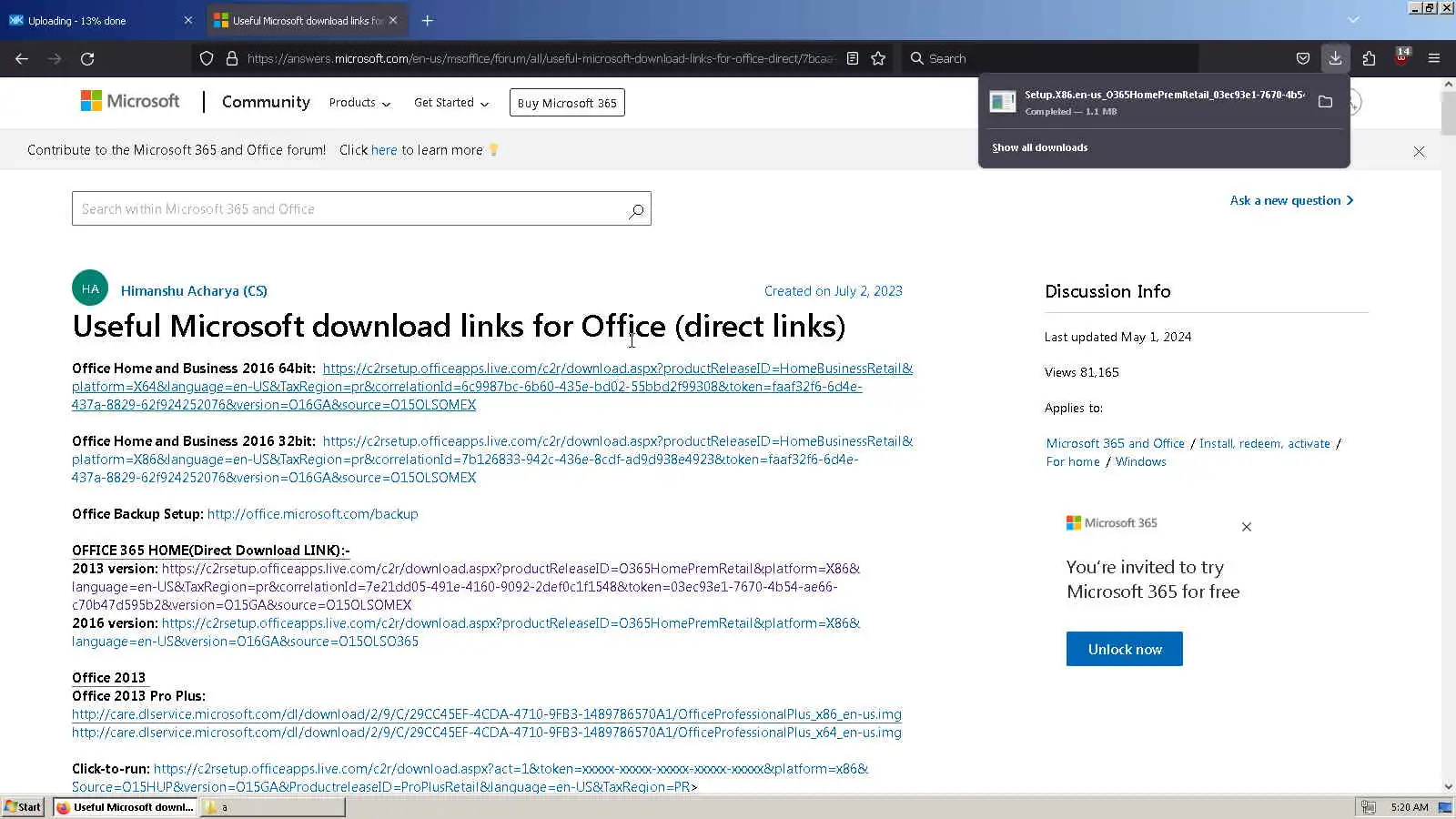This screenshot has width=1456, height=819.
Task: Click the tray icon right of the clock
Action: click(1445, 807)
